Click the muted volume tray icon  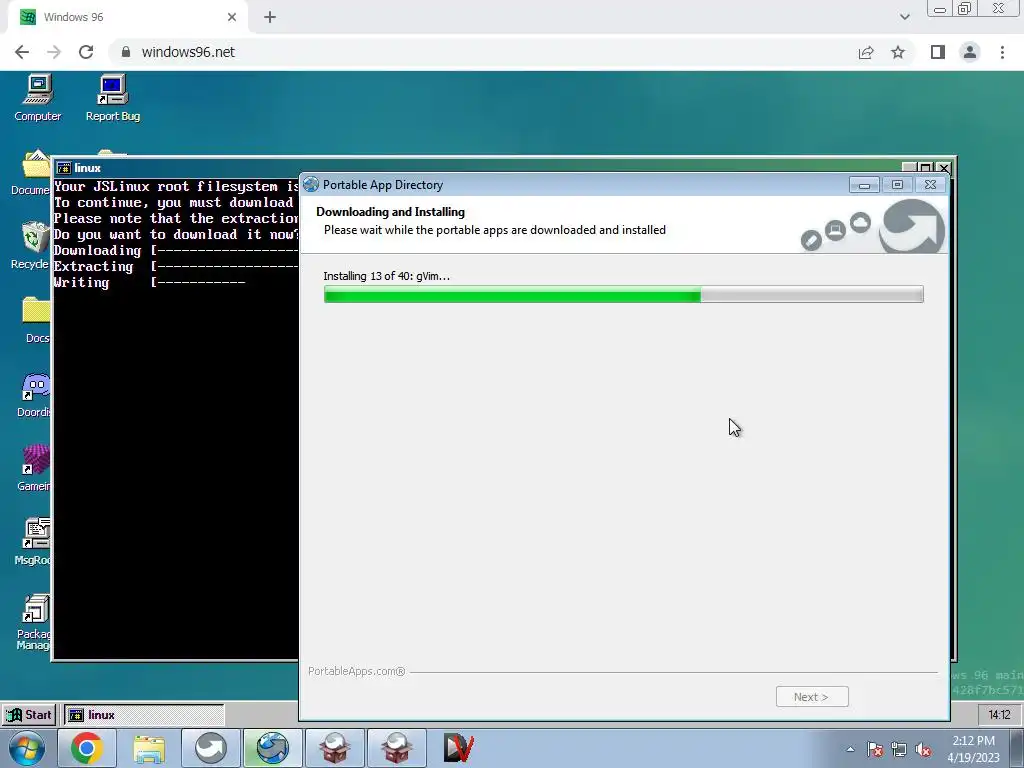tap(923, 749)
